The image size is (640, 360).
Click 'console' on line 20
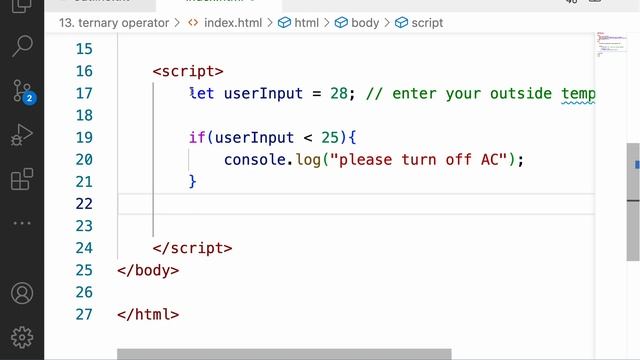(255, 160)
